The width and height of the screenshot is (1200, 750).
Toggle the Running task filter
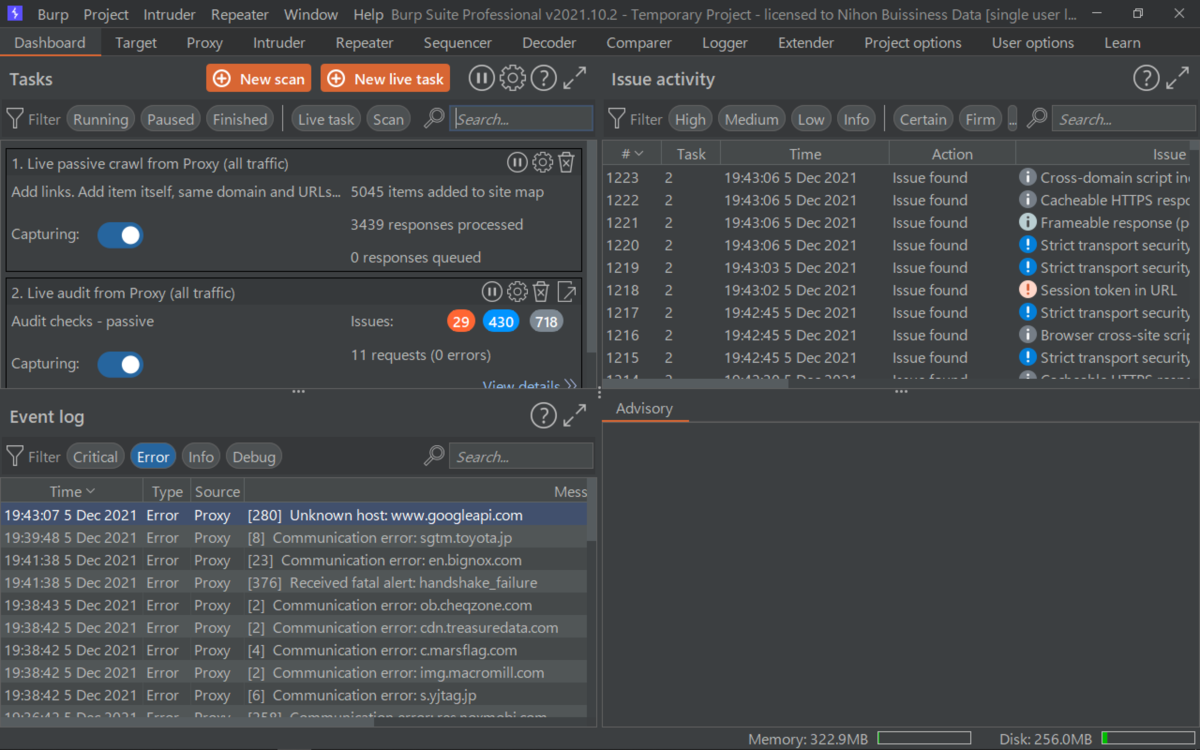[100, 119]
